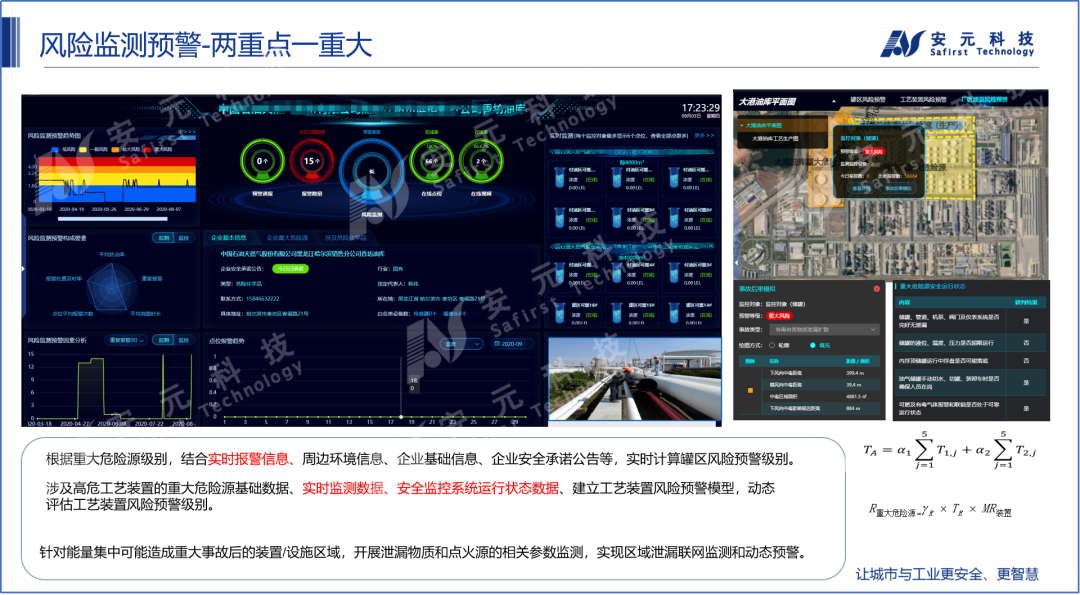Click the 重大风险 badge in the map popup
1080x595 pixels.
pos(873,151)
